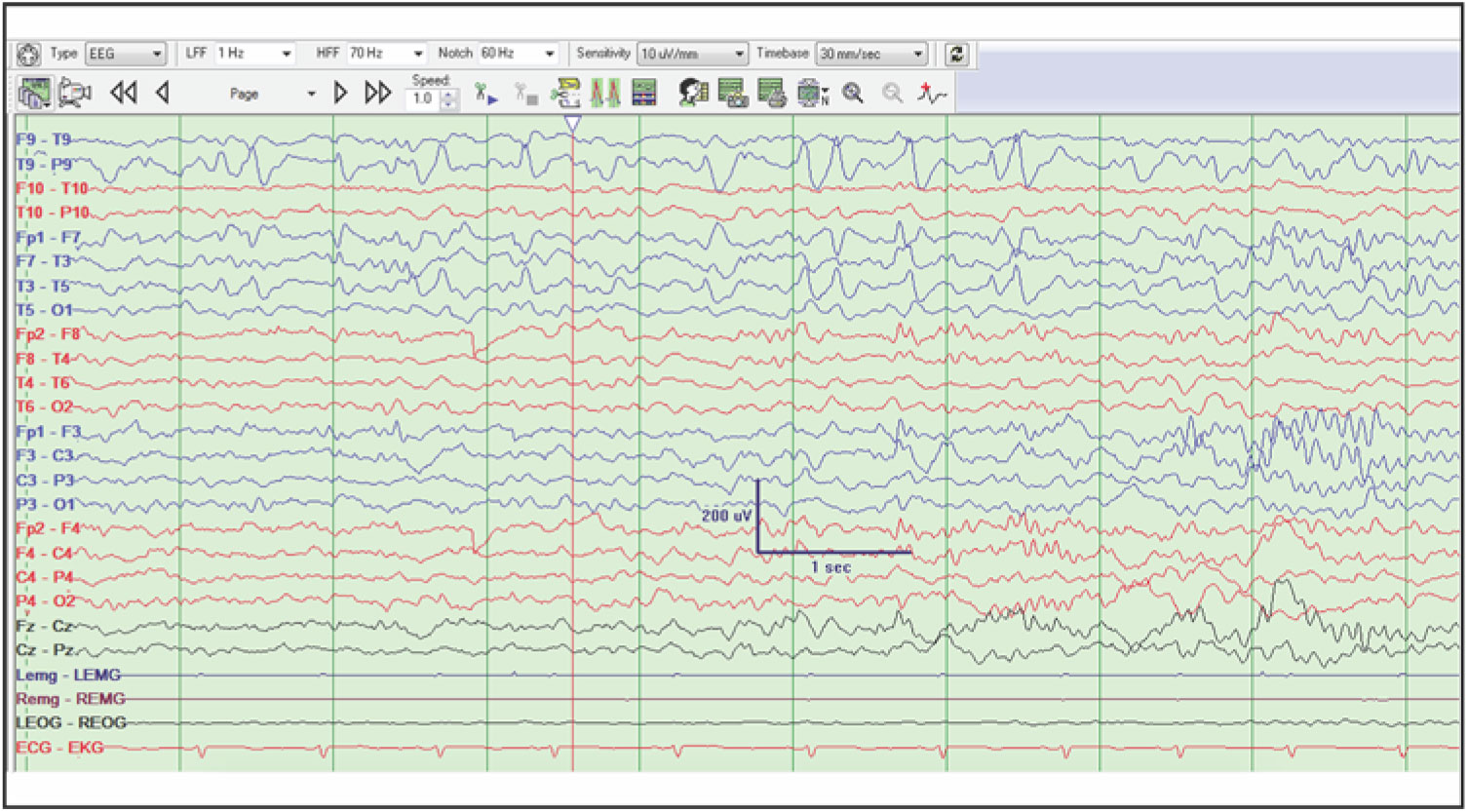Viewport: 1468px width, 812px height.
Task: Open the Timebase 30 mm/sec dropdown
Action: pyautogui.click(x=918, y=54)
